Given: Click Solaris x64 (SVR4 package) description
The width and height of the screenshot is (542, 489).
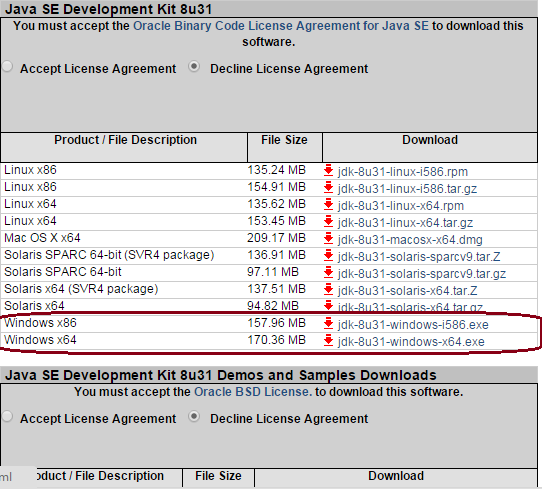Looking at the screenshot, I should click(81, 289).
